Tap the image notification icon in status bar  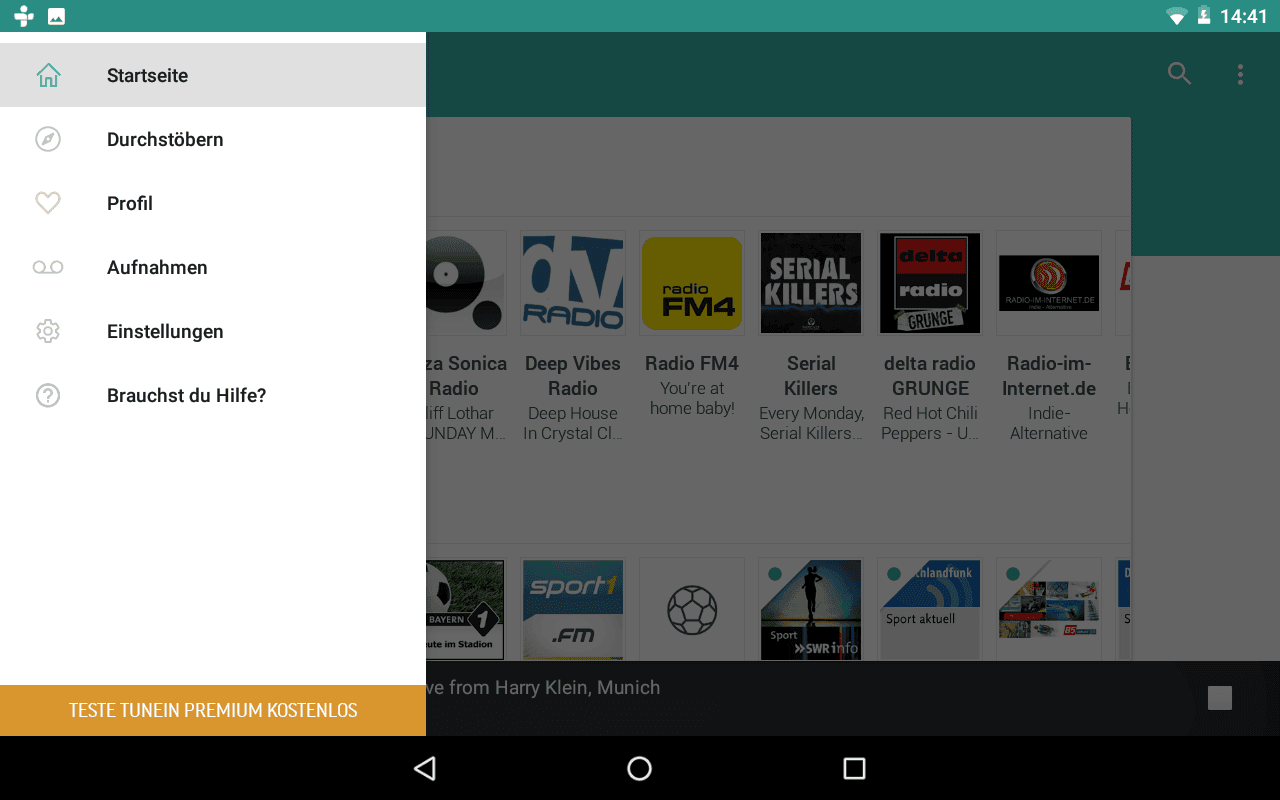(57, 16)
